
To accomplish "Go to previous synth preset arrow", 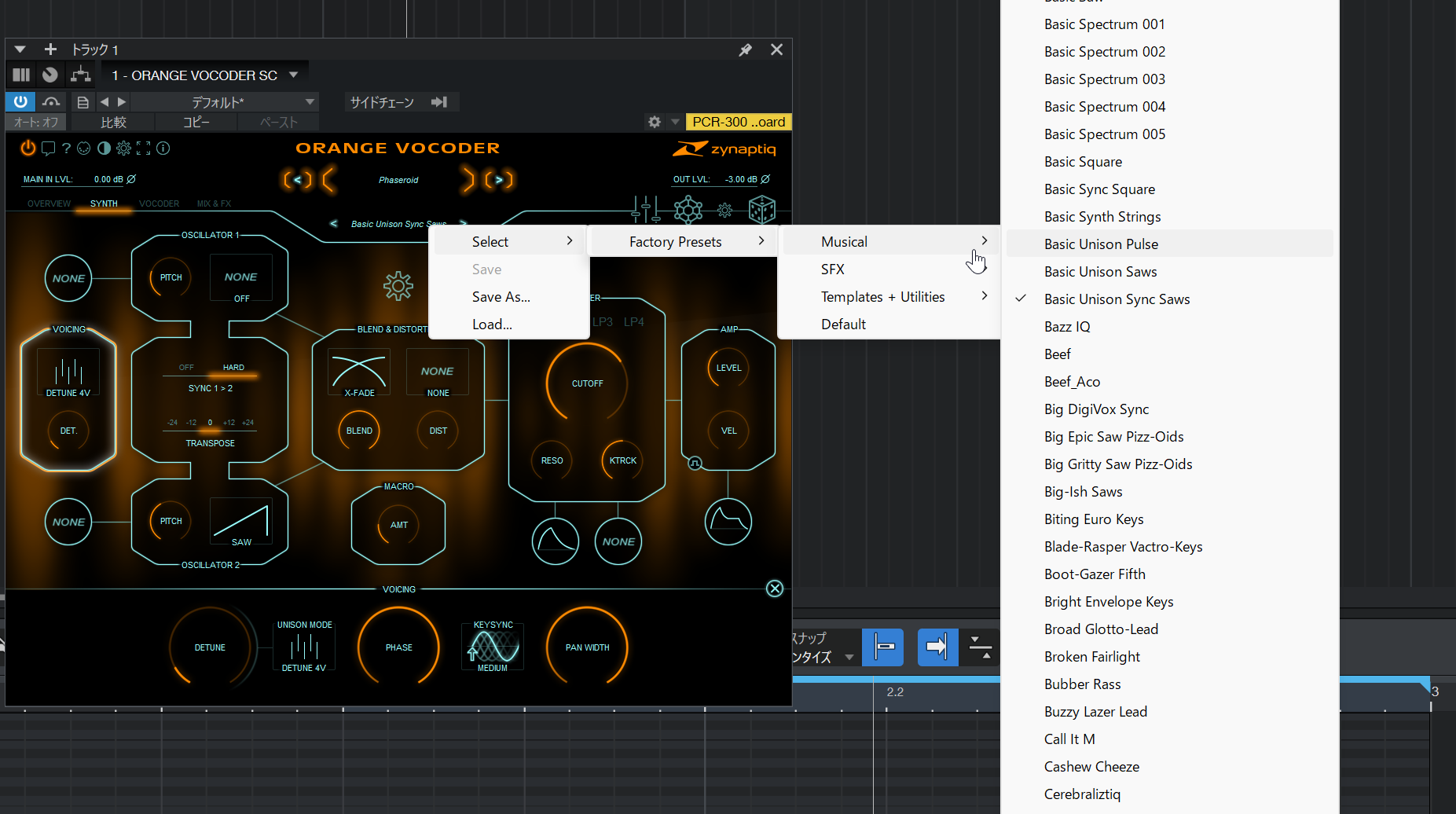I will (333, 224).
